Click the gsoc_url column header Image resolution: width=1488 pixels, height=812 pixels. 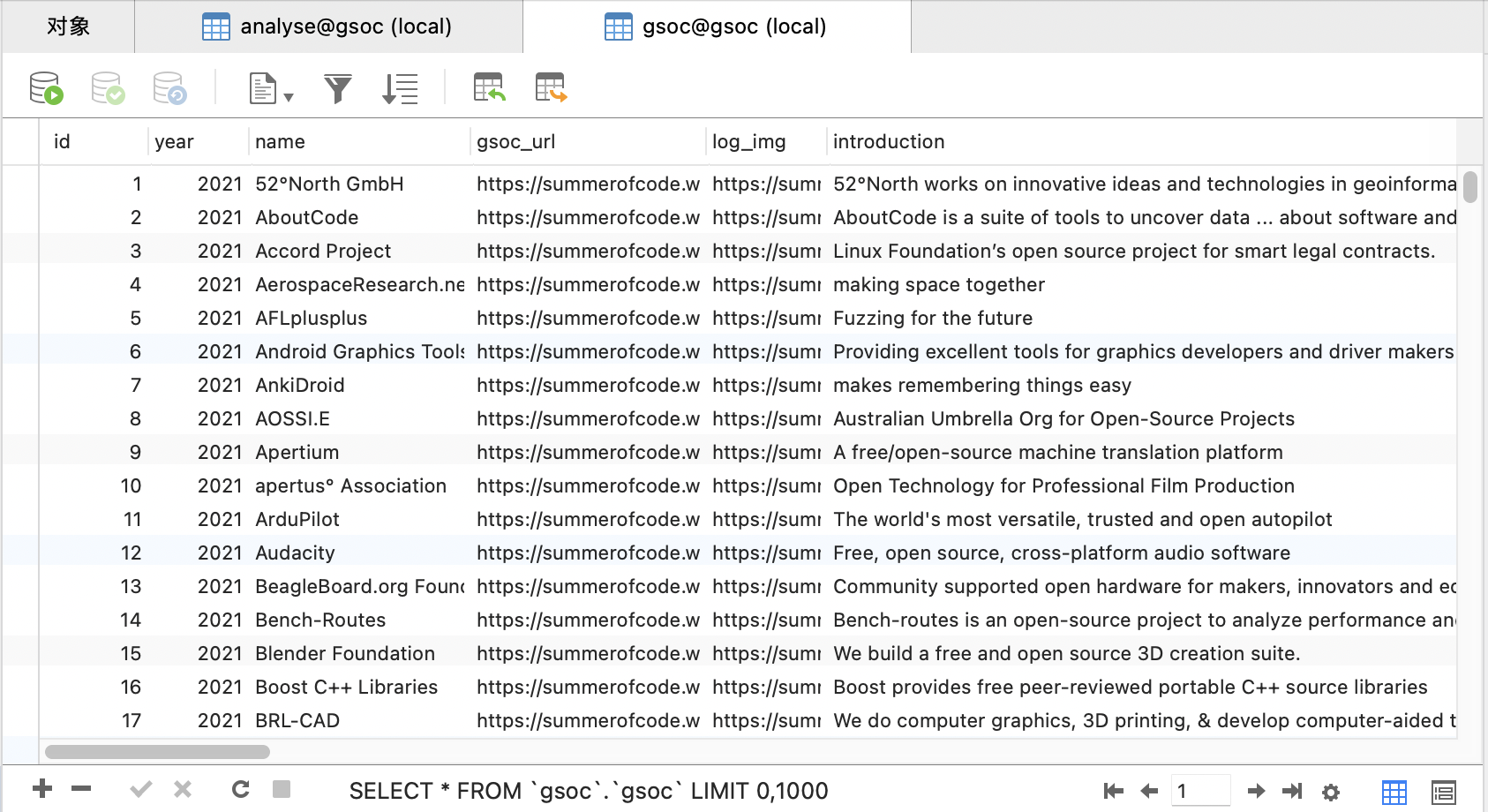coord(589,142)
